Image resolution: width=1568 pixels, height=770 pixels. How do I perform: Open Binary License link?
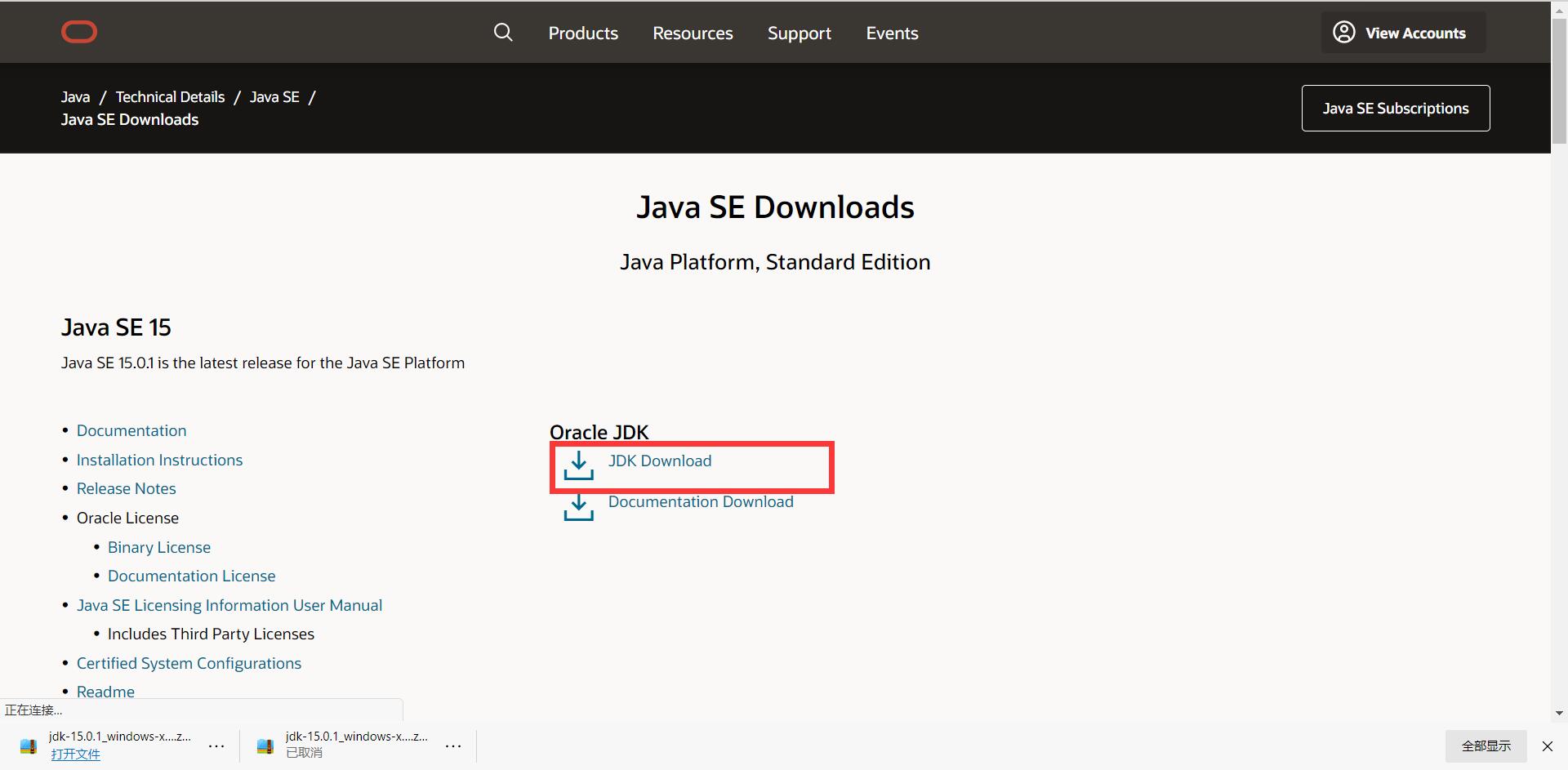point(159,547)
